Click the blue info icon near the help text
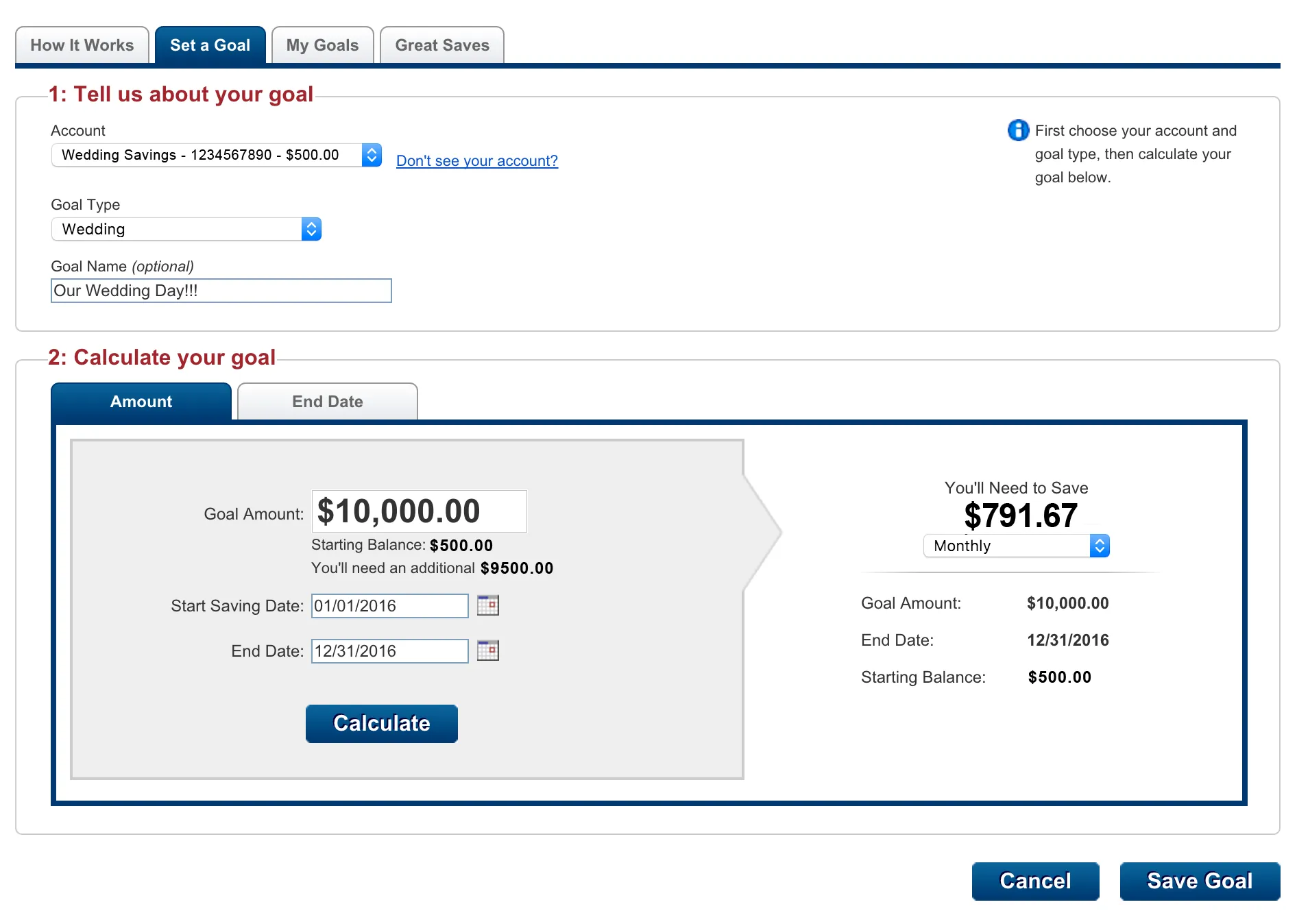The width and height of the screenshot is (1297, 924). click(x=1017, y=131)
